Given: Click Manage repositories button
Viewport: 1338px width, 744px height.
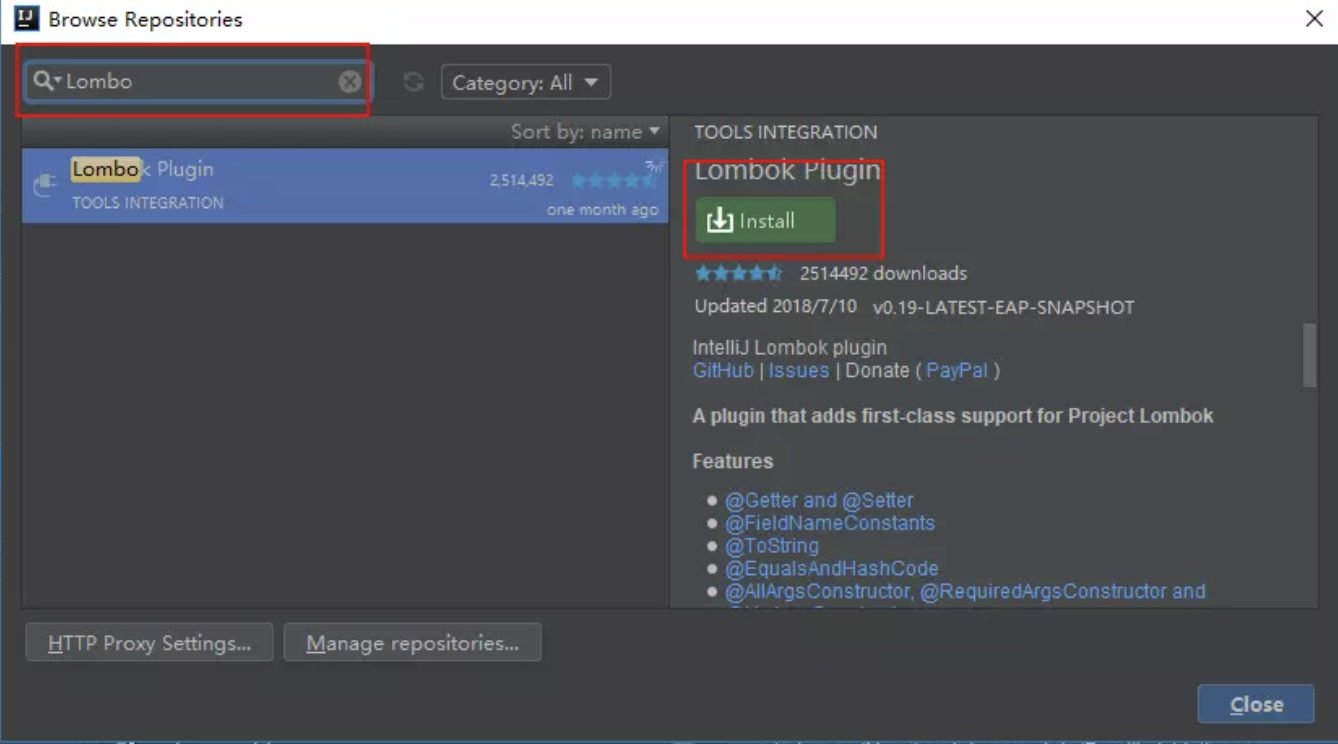Looking at the screenshot, I should tap(412, 643).
